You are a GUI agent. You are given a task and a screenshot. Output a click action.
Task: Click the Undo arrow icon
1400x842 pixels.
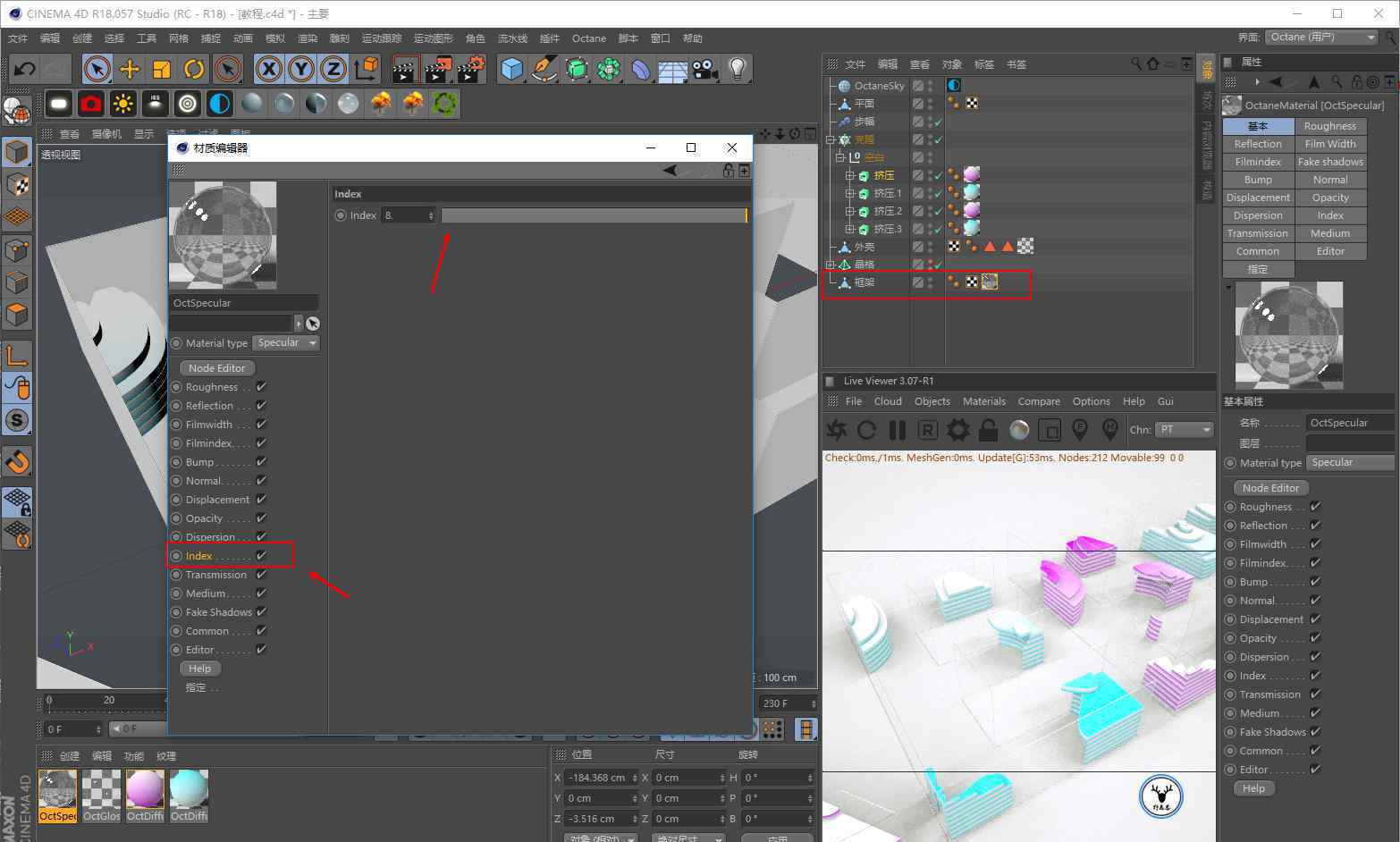click(x=25, y=69)
